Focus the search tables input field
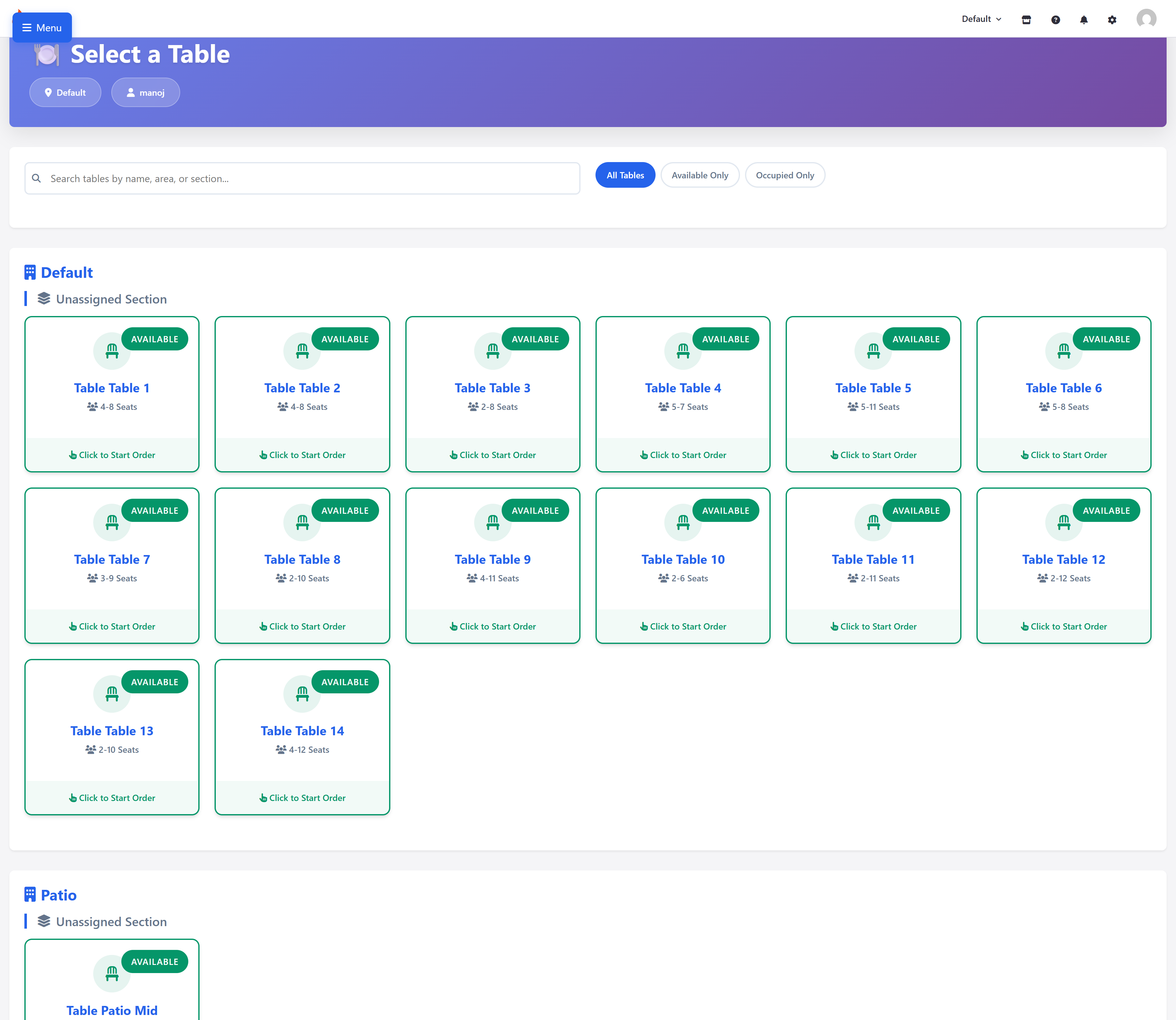 click(x=302, y=178)
